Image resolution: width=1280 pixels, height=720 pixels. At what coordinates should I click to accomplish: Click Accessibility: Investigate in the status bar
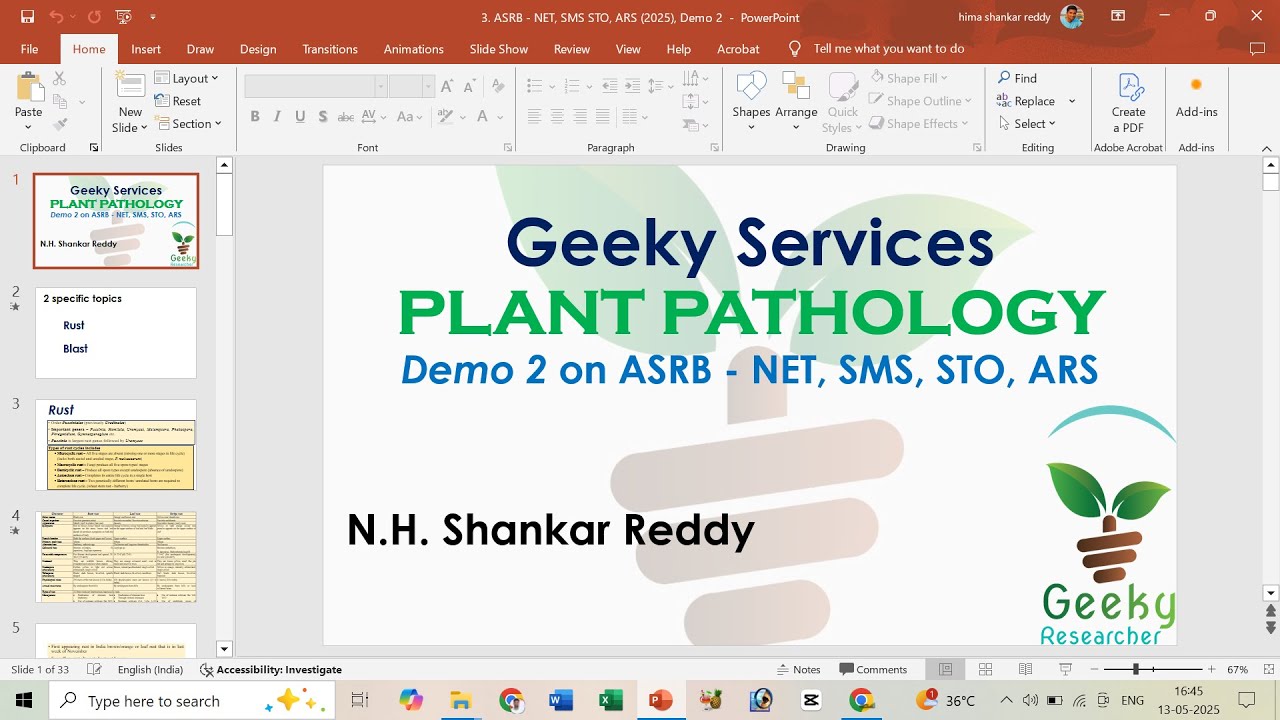point(271,670)
